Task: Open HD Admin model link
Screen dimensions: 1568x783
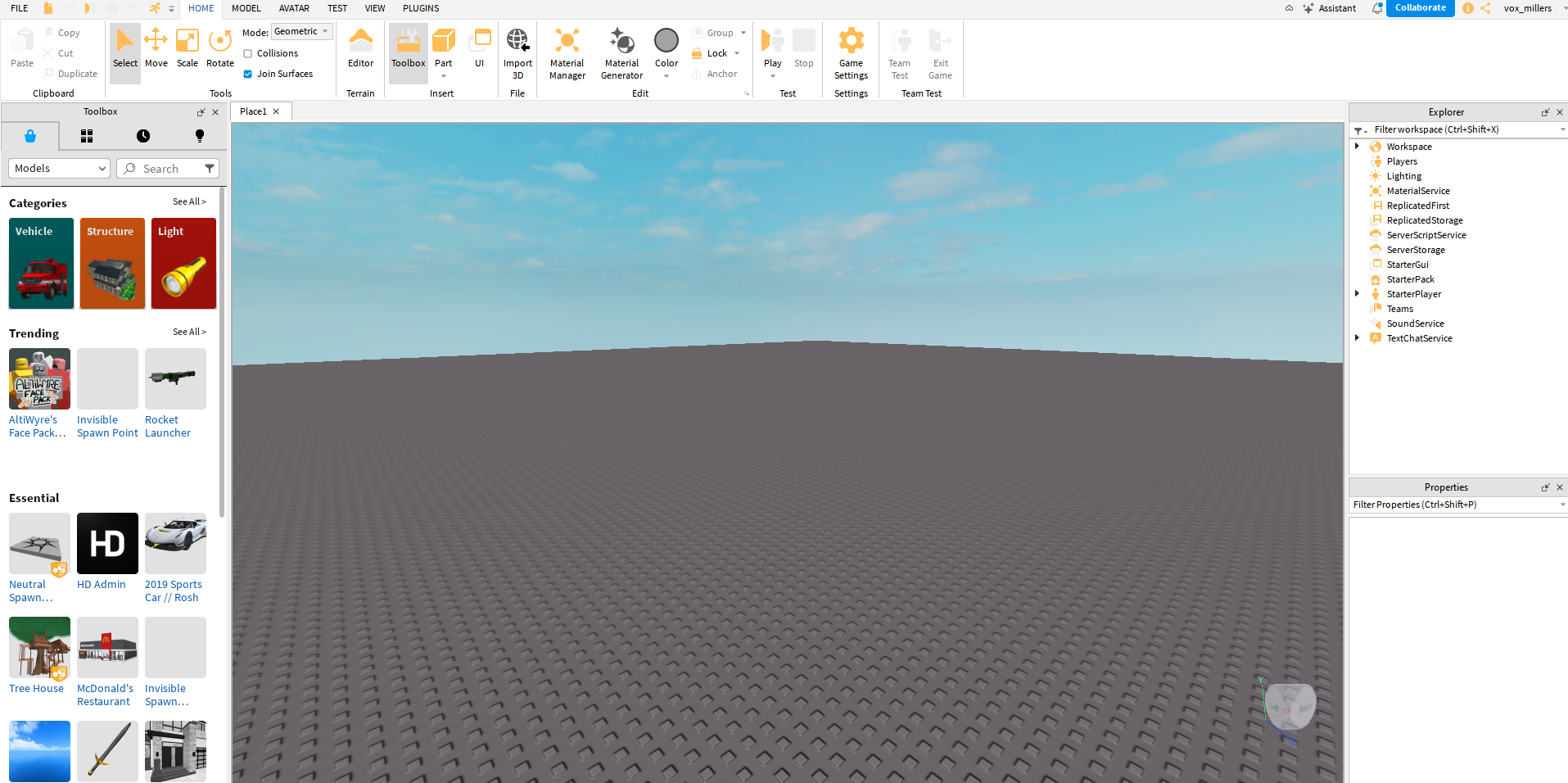Action: (102, 584)
